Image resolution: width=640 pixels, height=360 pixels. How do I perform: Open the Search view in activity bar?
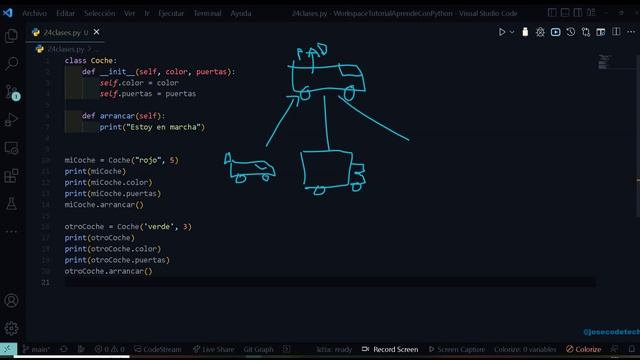coord(11,63)
